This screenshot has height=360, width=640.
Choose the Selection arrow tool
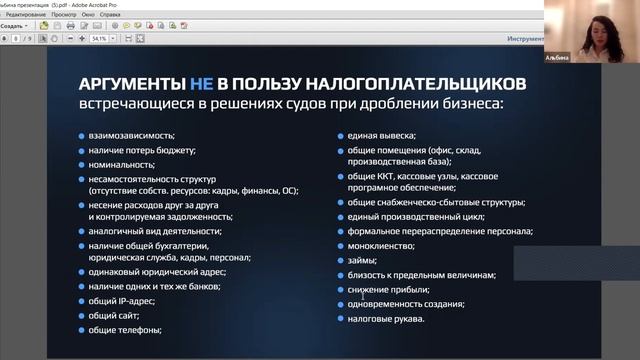tap(43, 38)
